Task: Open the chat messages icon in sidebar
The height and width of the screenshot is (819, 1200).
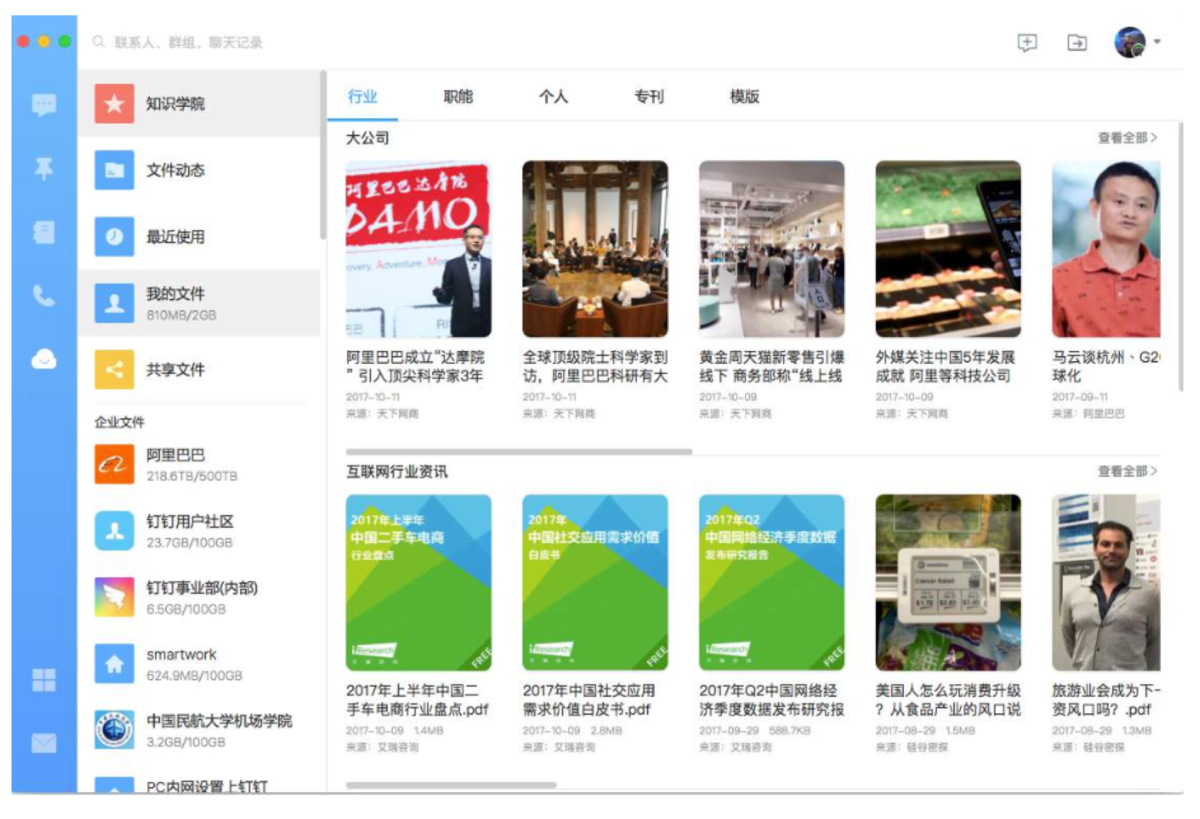Action: pos(44,104)
